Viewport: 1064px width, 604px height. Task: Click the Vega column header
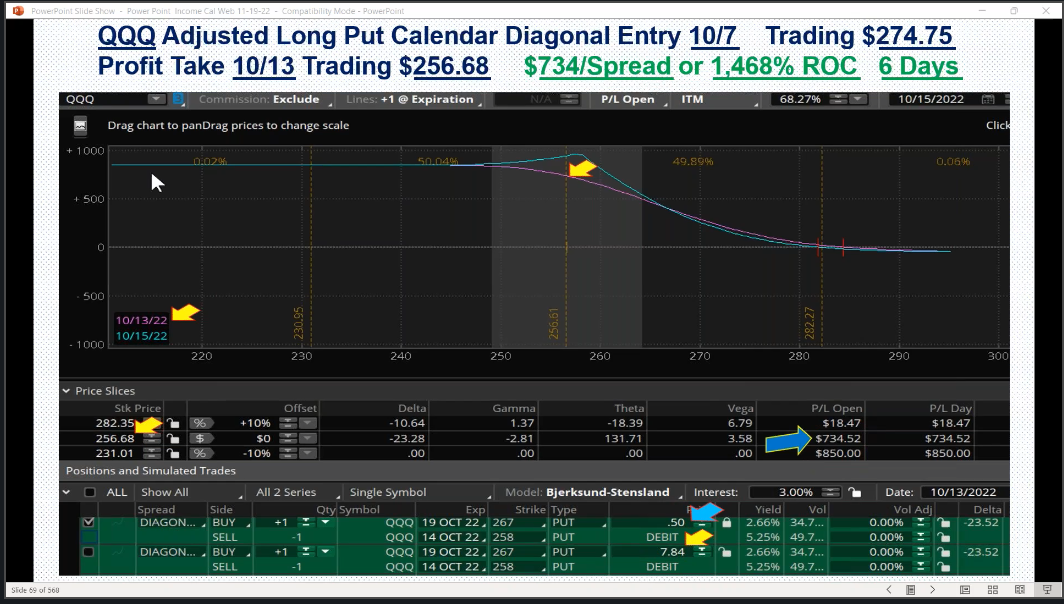(740, 408)
